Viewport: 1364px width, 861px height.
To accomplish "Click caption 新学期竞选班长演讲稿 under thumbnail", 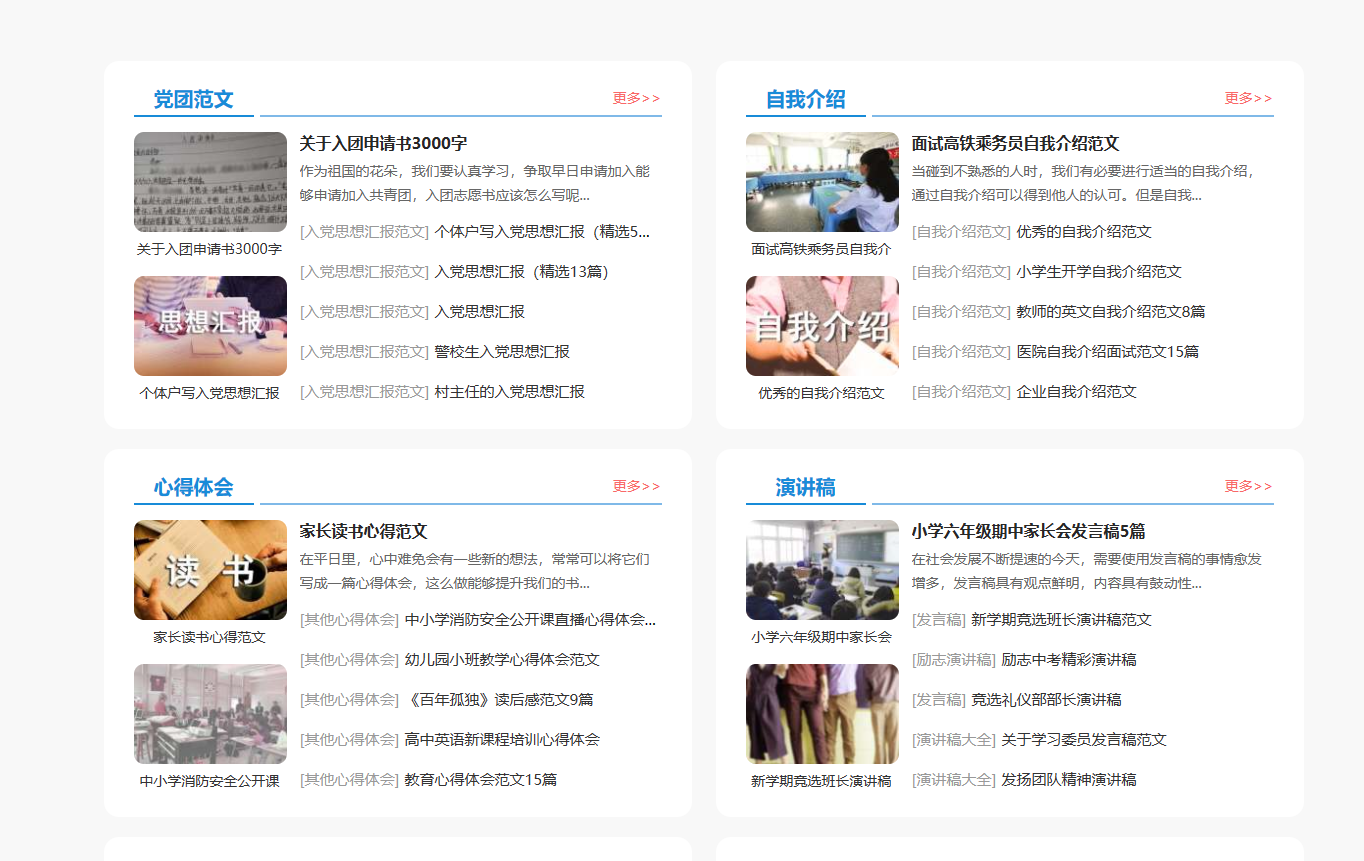I will (821, 781).
